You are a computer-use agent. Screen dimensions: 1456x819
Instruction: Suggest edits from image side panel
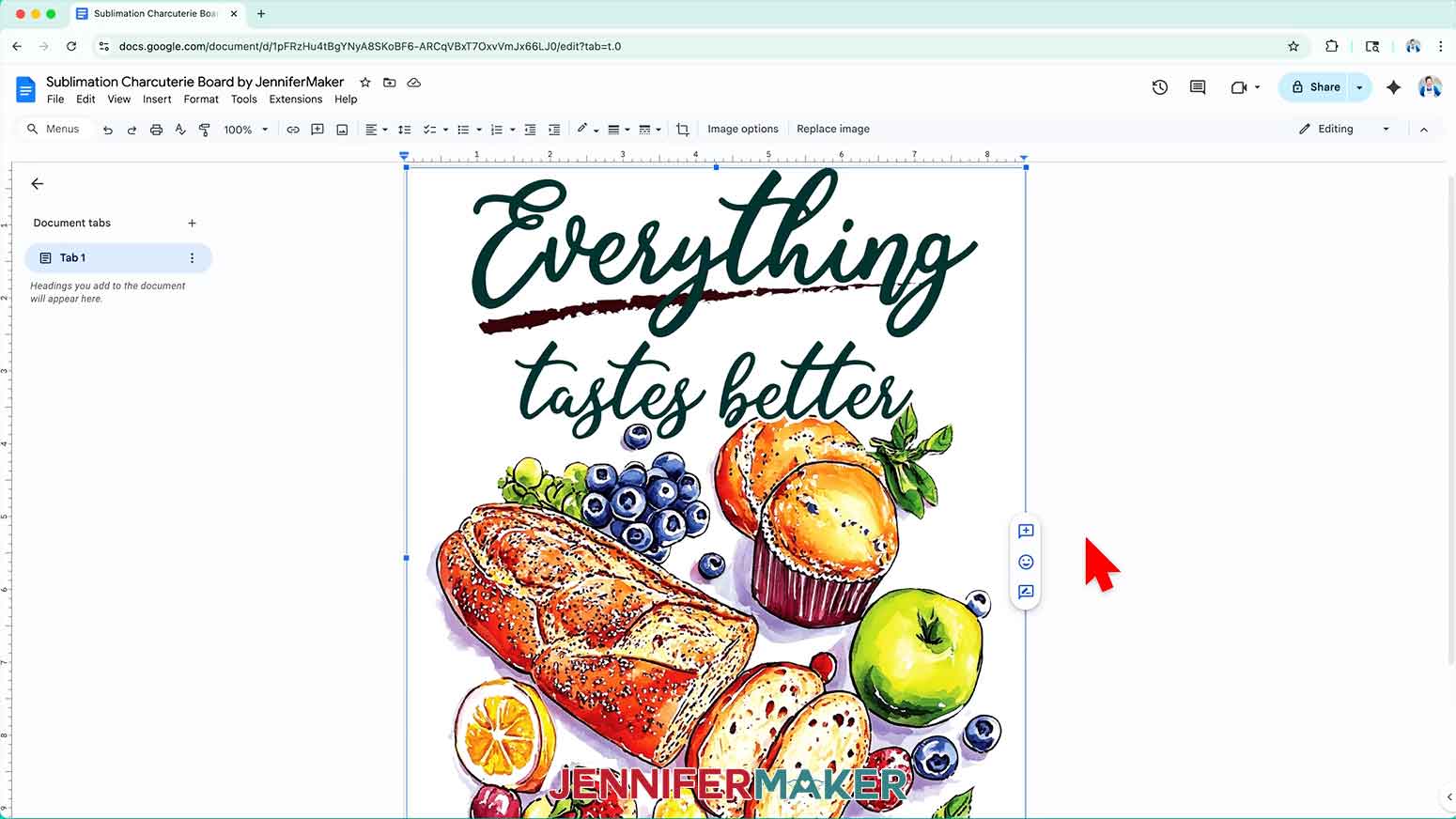1026,592
